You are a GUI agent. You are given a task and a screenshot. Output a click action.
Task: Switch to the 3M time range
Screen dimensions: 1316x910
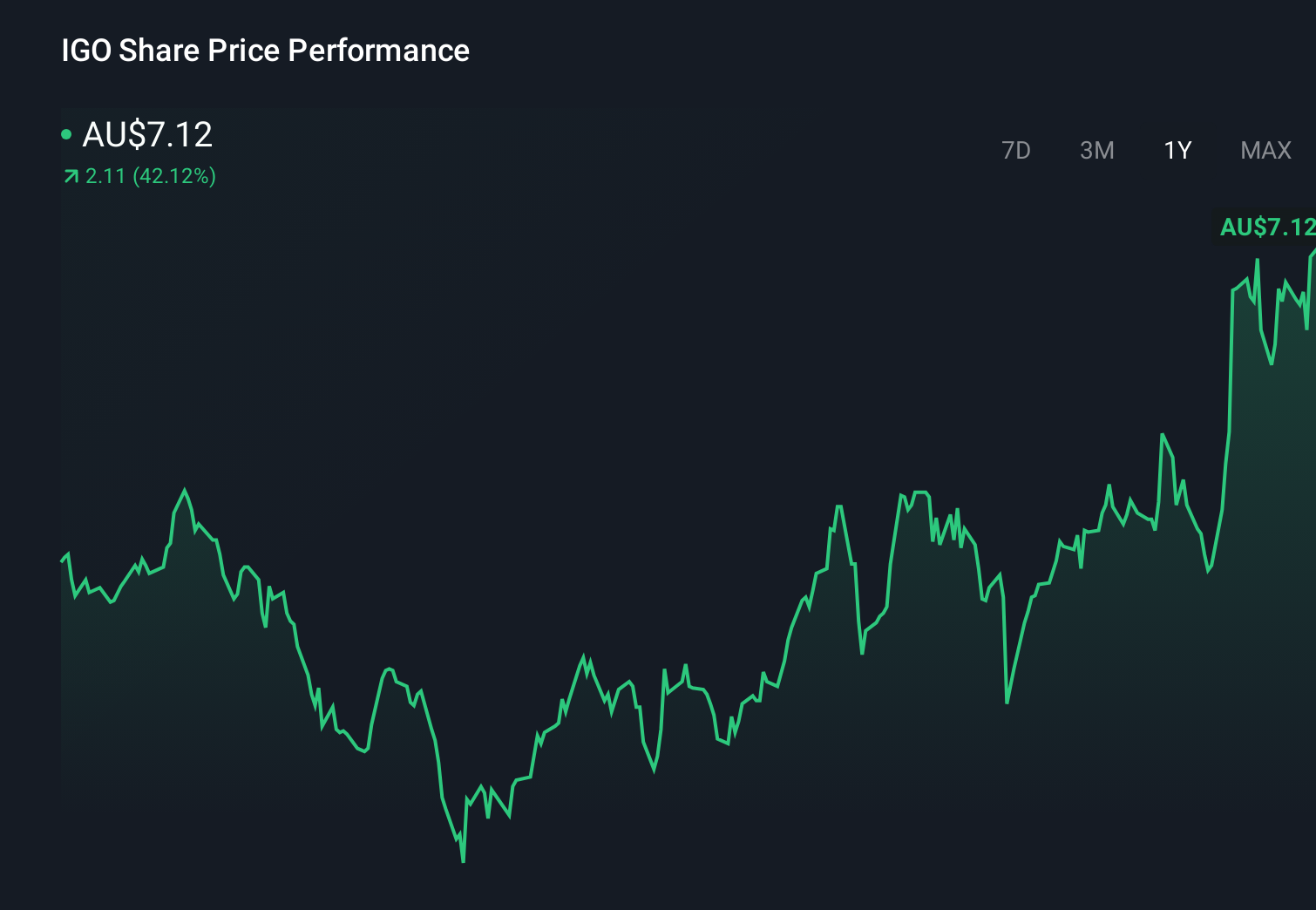(x=1096, y=150)
